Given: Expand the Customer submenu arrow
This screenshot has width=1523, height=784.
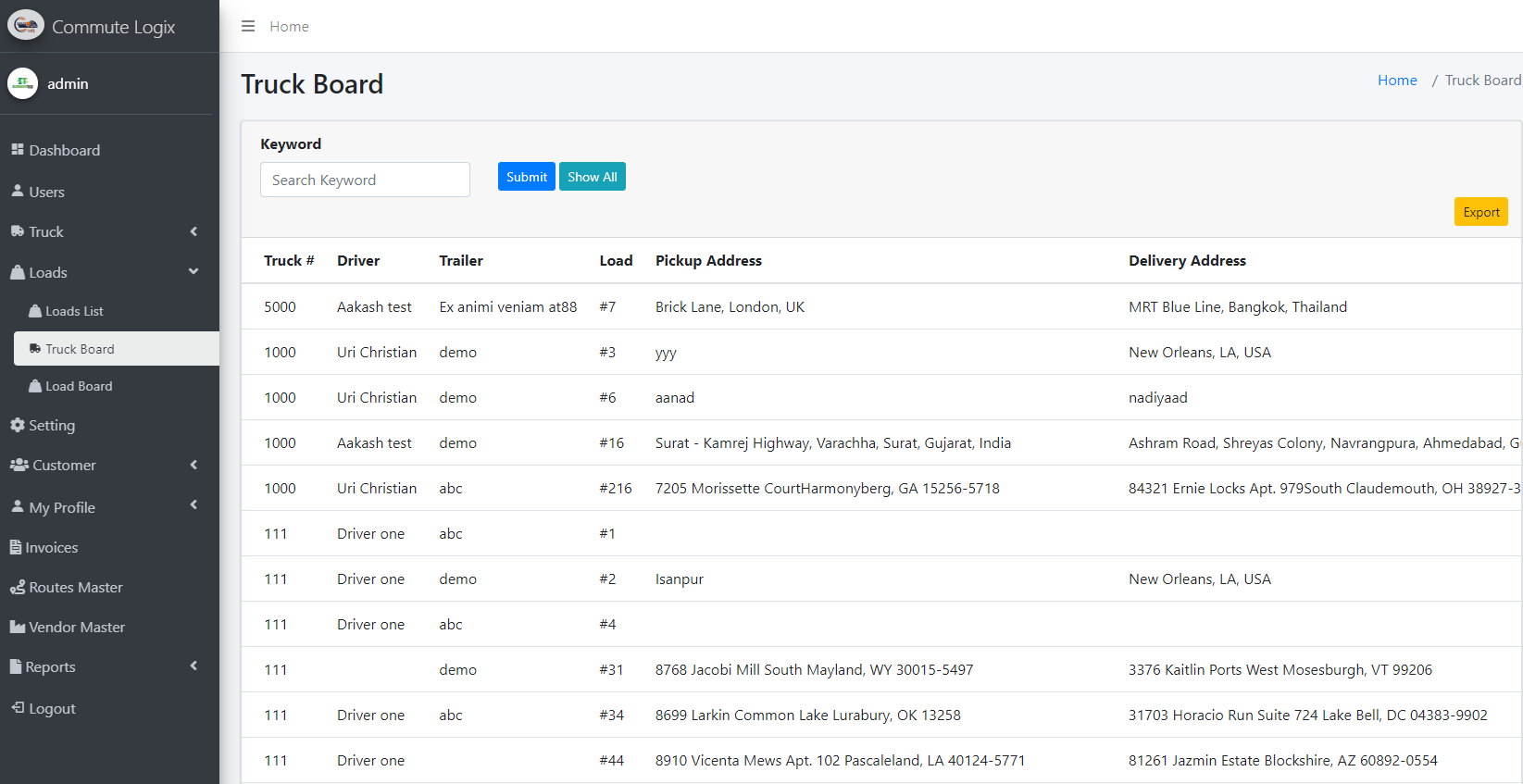Looking at the screenshot, I should click(x=193, y=465).
